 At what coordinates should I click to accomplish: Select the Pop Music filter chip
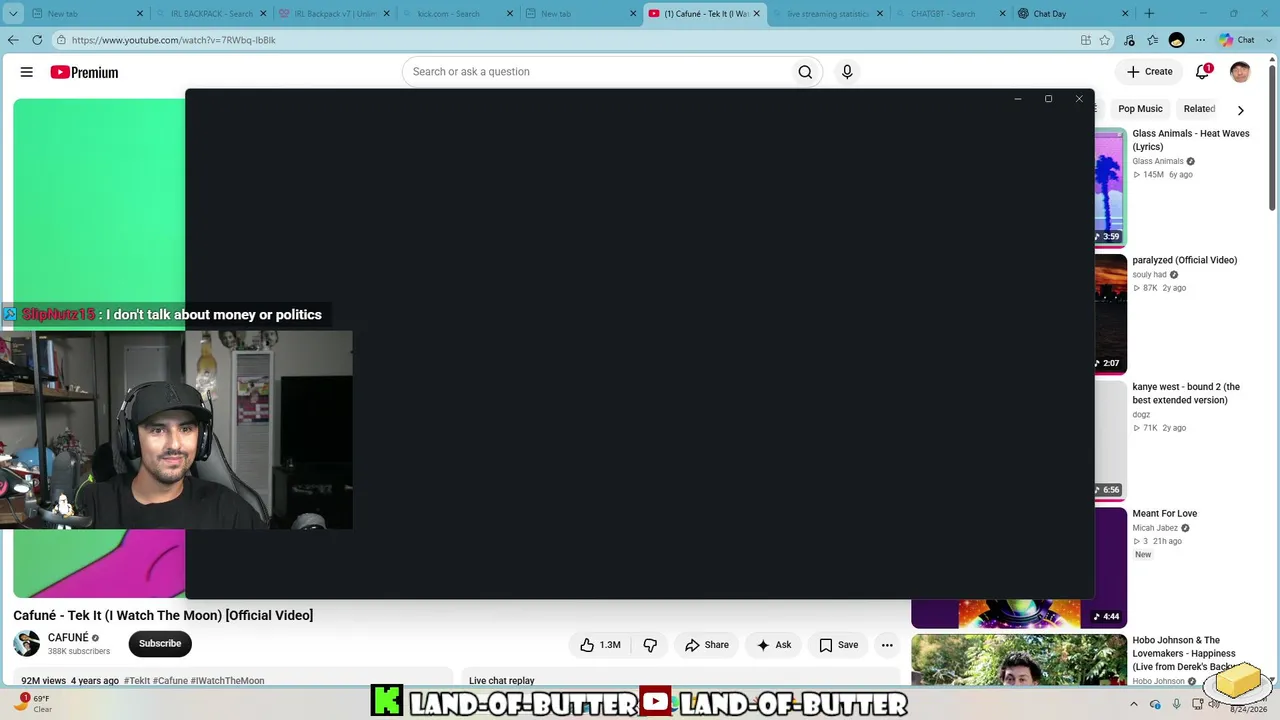coord(1140,109)
